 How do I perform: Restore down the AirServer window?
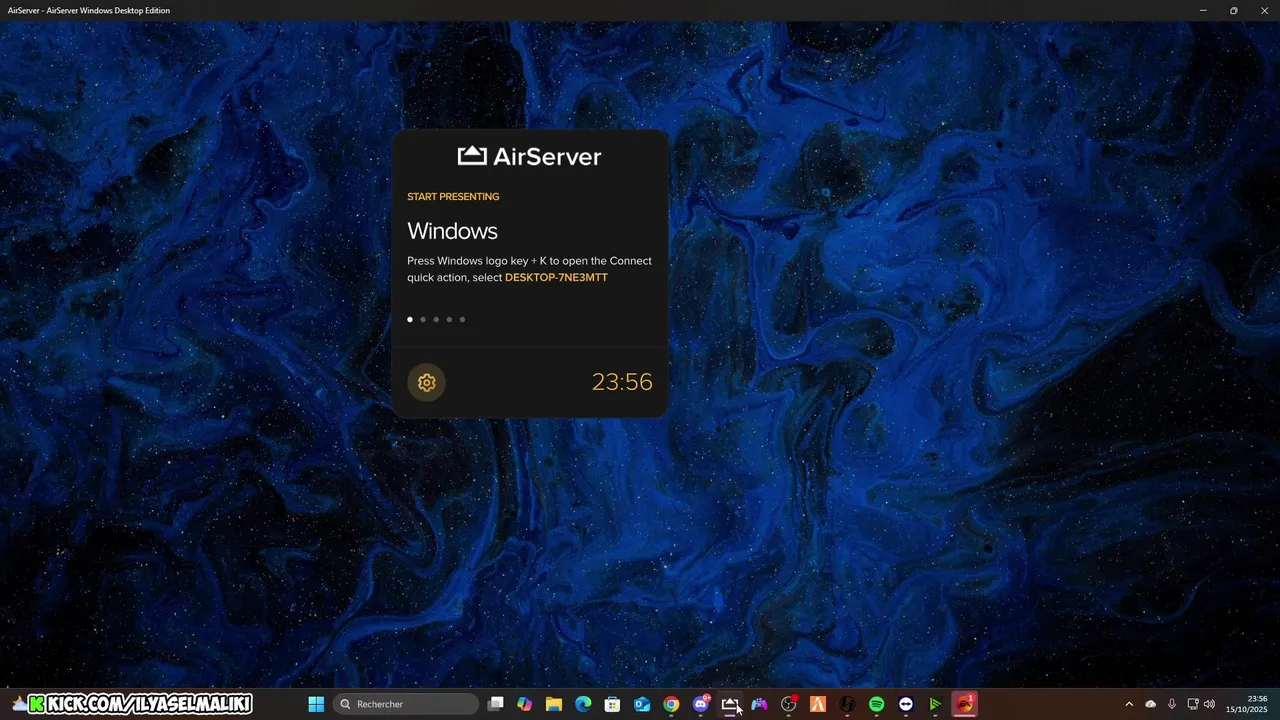pyautogui.click(x=1233, y=10)
